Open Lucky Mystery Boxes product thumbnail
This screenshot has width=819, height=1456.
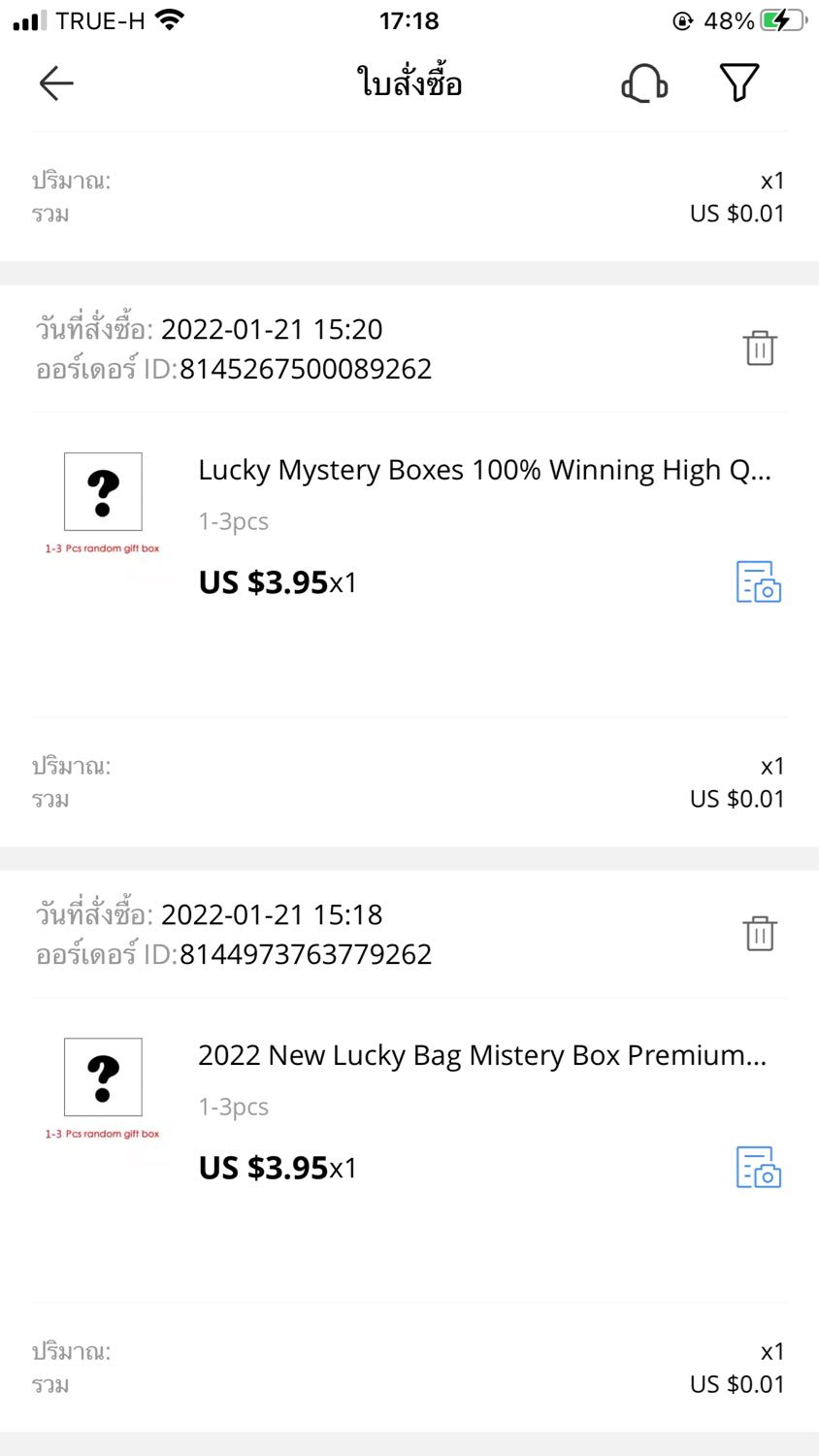coord(103,504)
